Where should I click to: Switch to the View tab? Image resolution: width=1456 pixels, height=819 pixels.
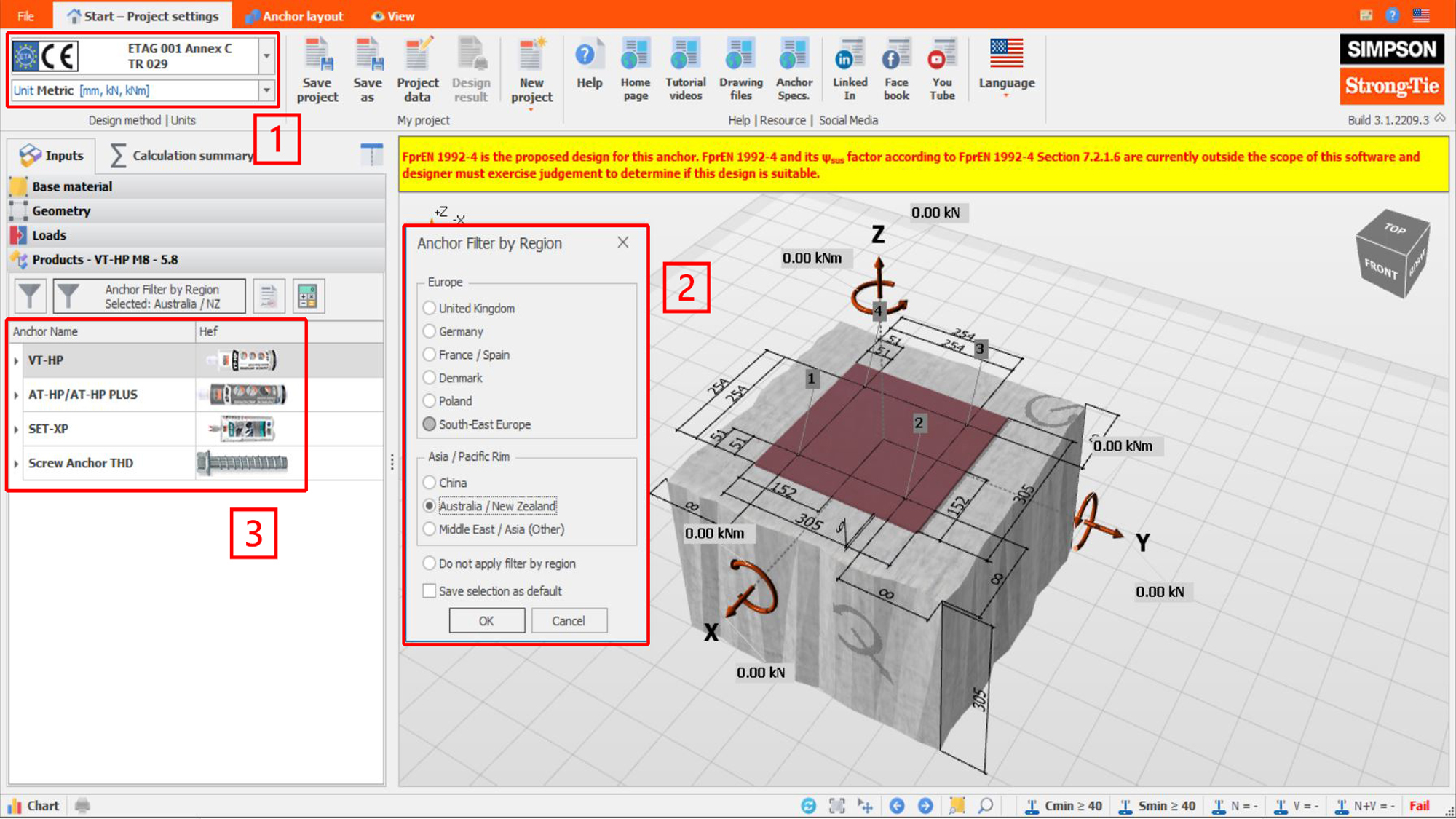coord(392,16)
